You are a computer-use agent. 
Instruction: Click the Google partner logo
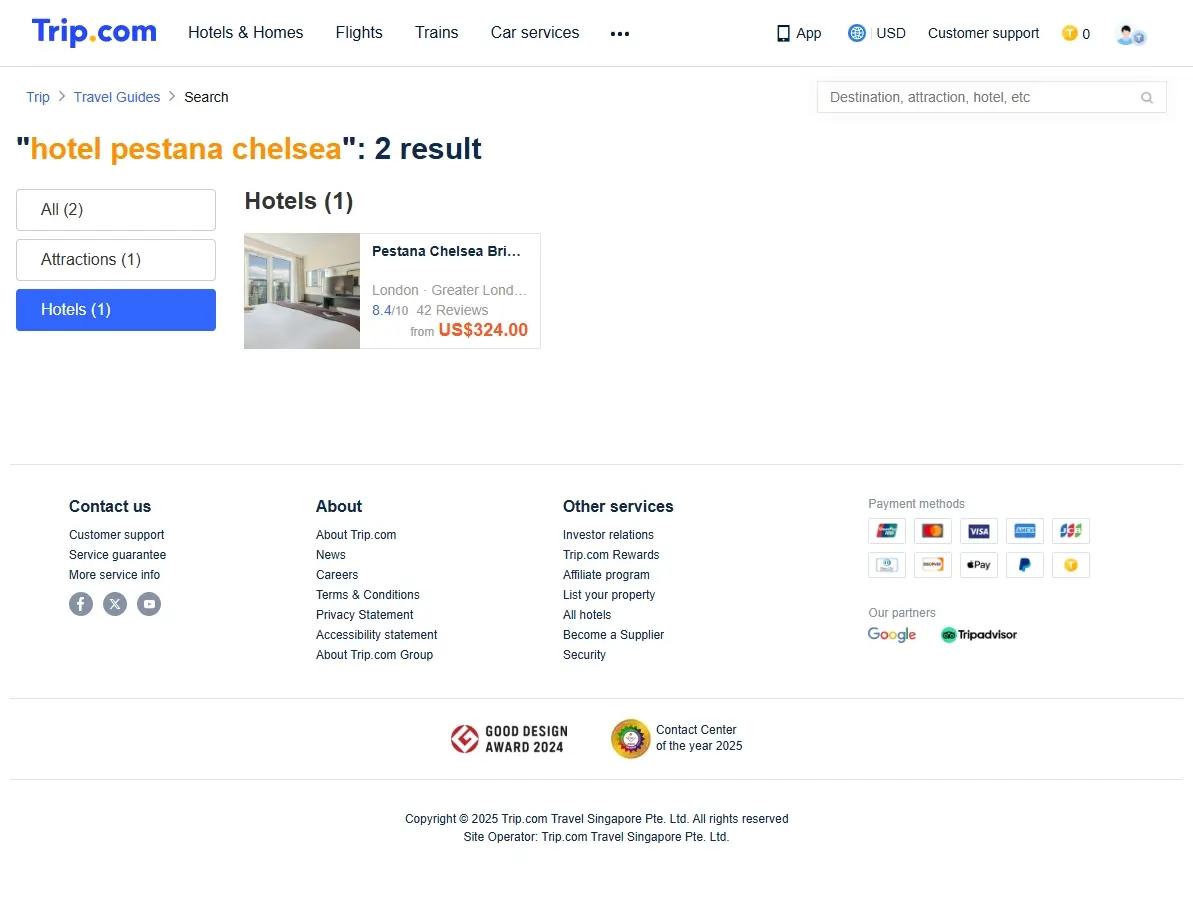pyautogui.click(x=892, y=634)
